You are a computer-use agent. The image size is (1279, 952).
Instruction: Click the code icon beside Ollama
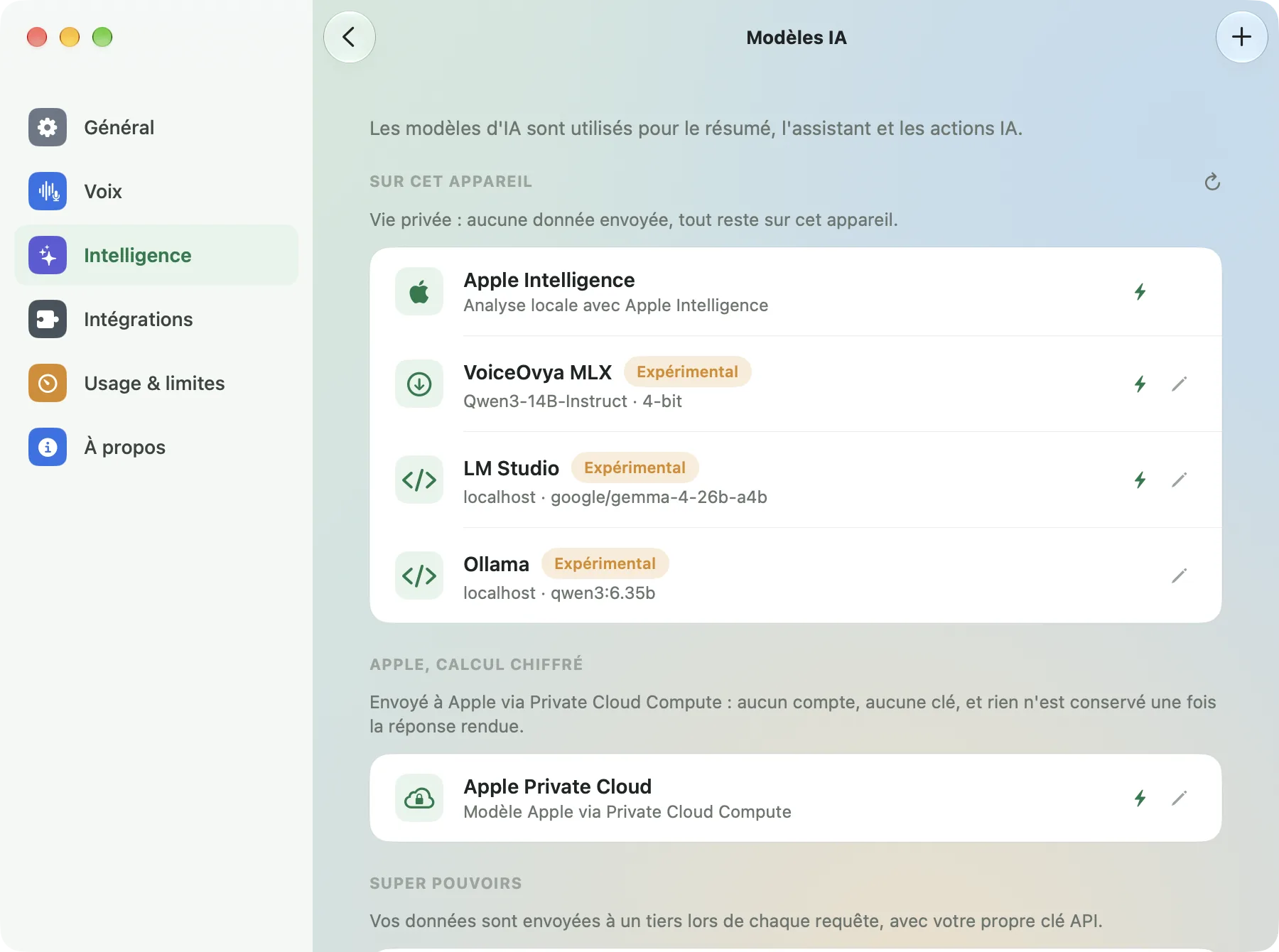pyautogui.click(x=419, y=575)
